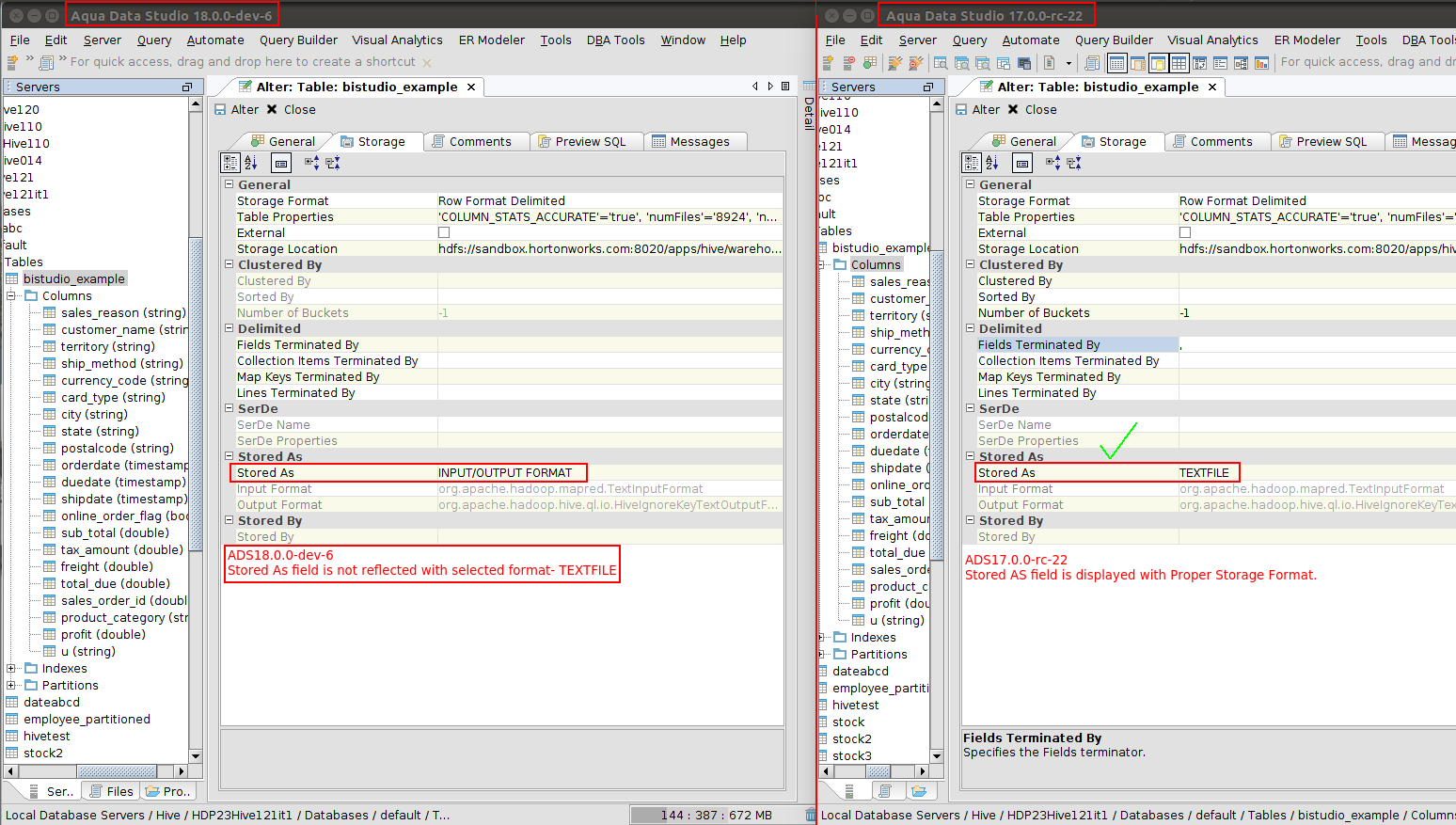Click the new document icon in right toolbar
The width and height of the screenshot is (1456, 825).
pyautogui.click(x=1048, y=63)
